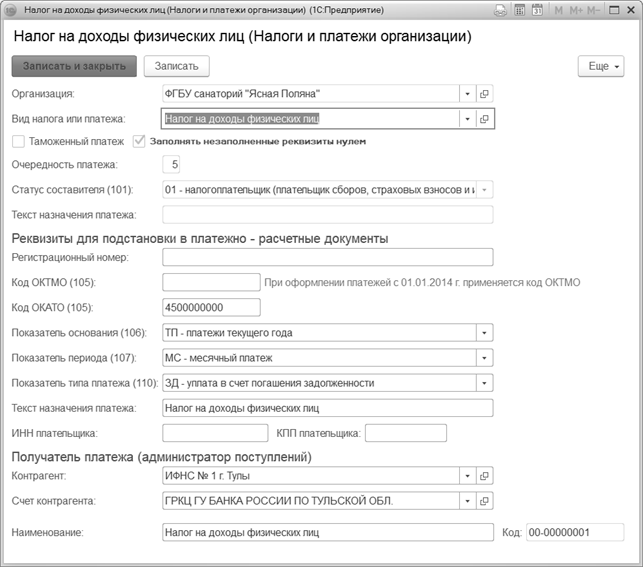
Task: Click the Записать button
Action: click(177, 66)
